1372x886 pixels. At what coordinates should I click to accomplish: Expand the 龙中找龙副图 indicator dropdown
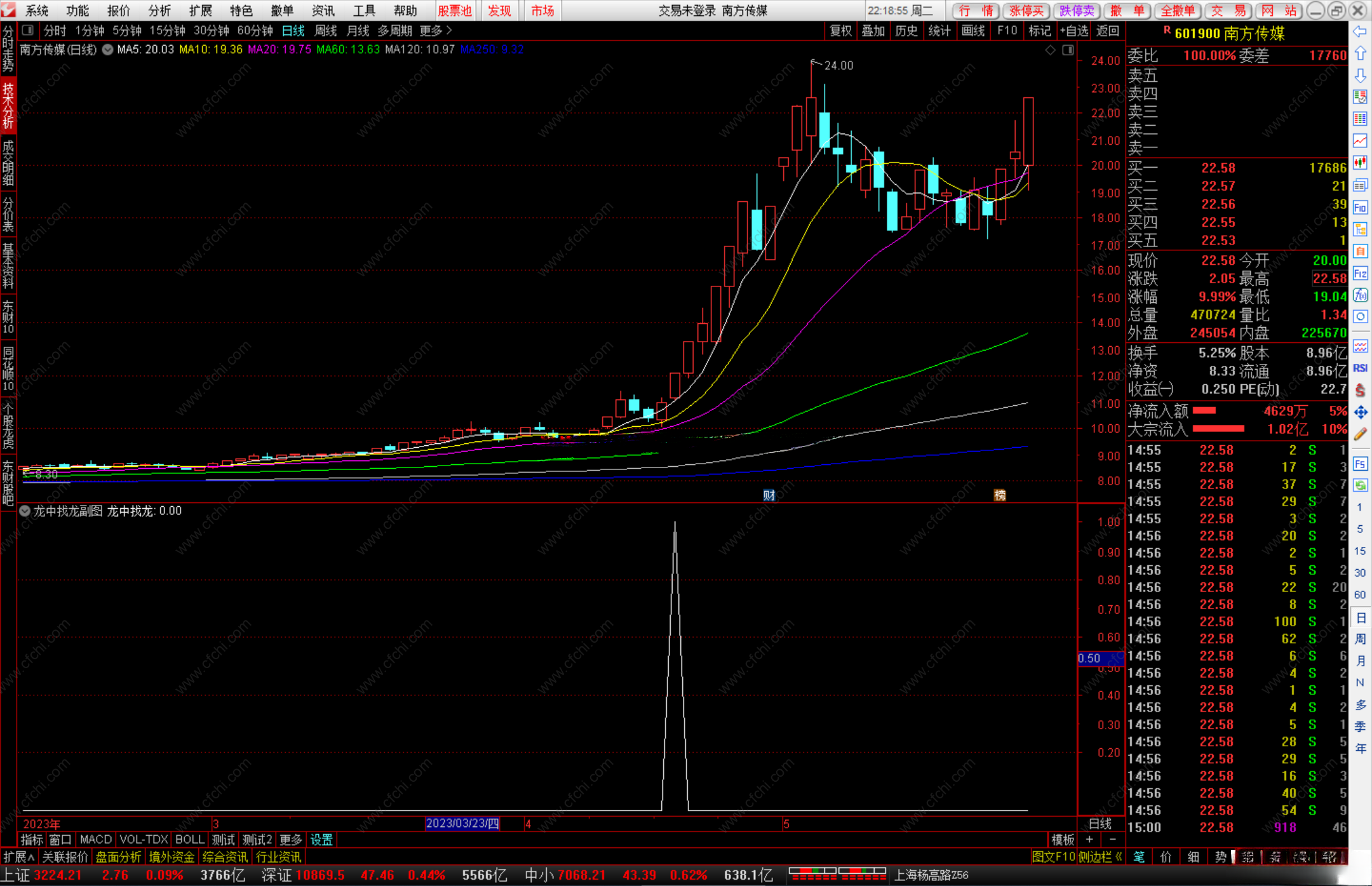point(25,511)
